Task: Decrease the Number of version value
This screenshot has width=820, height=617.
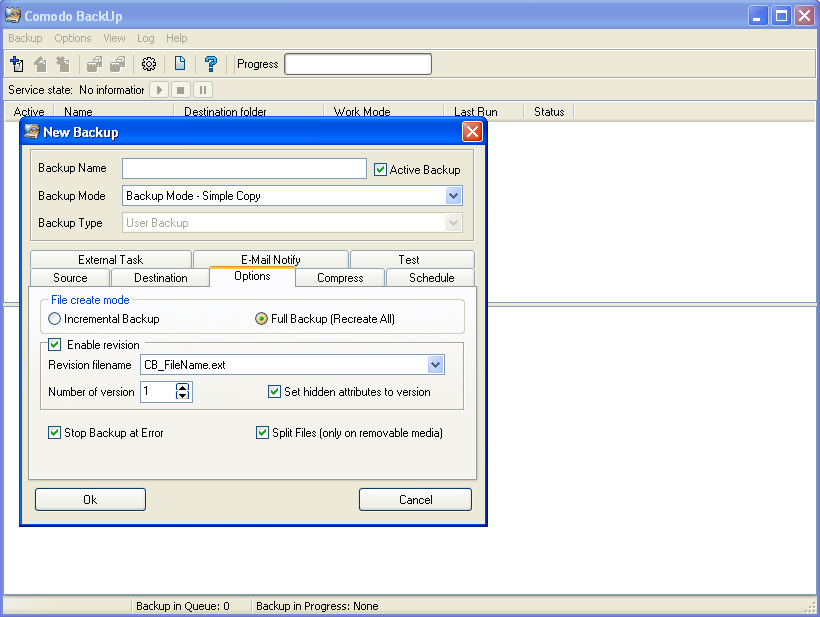Action: (x=182, y=396)
